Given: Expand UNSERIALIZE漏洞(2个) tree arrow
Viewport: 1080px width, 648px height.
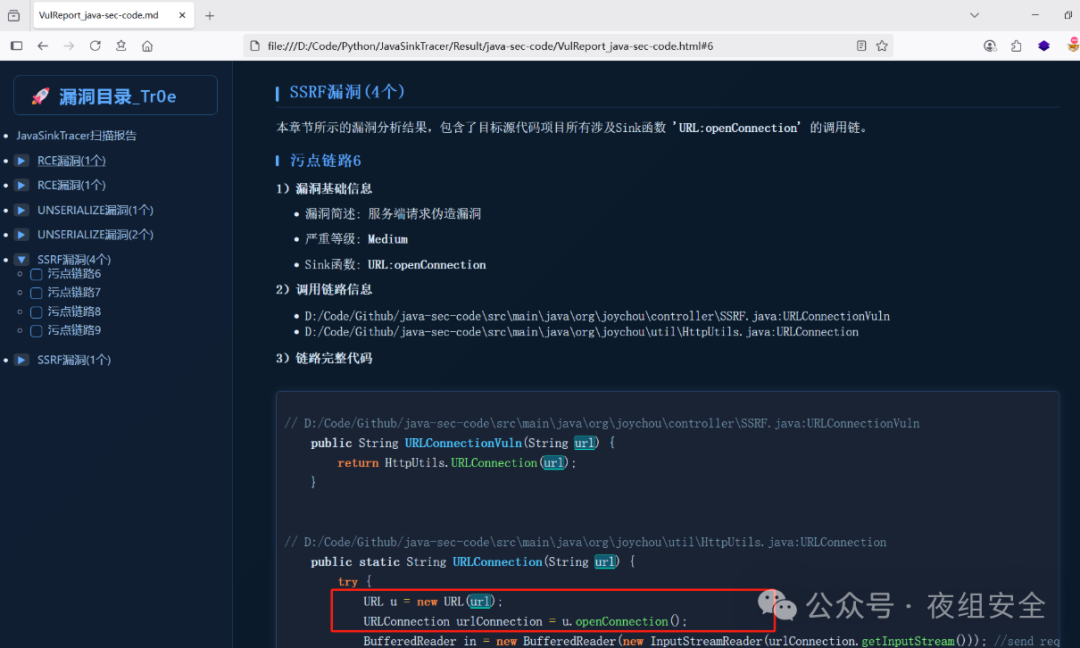Looking at the screenshot, I should (21, 235).
